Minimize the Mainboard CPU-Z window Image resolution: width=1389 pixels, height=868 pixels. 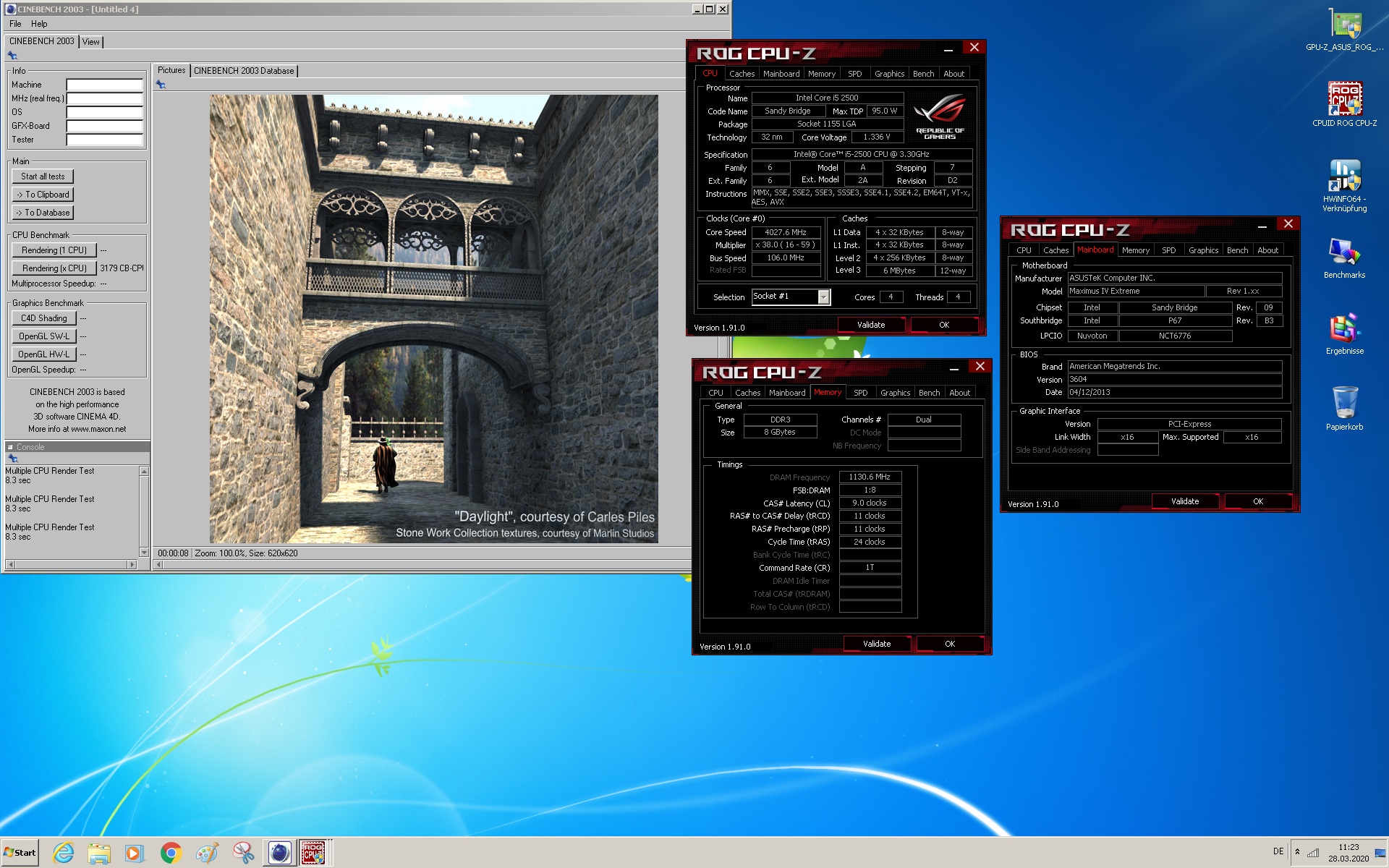1262,225
